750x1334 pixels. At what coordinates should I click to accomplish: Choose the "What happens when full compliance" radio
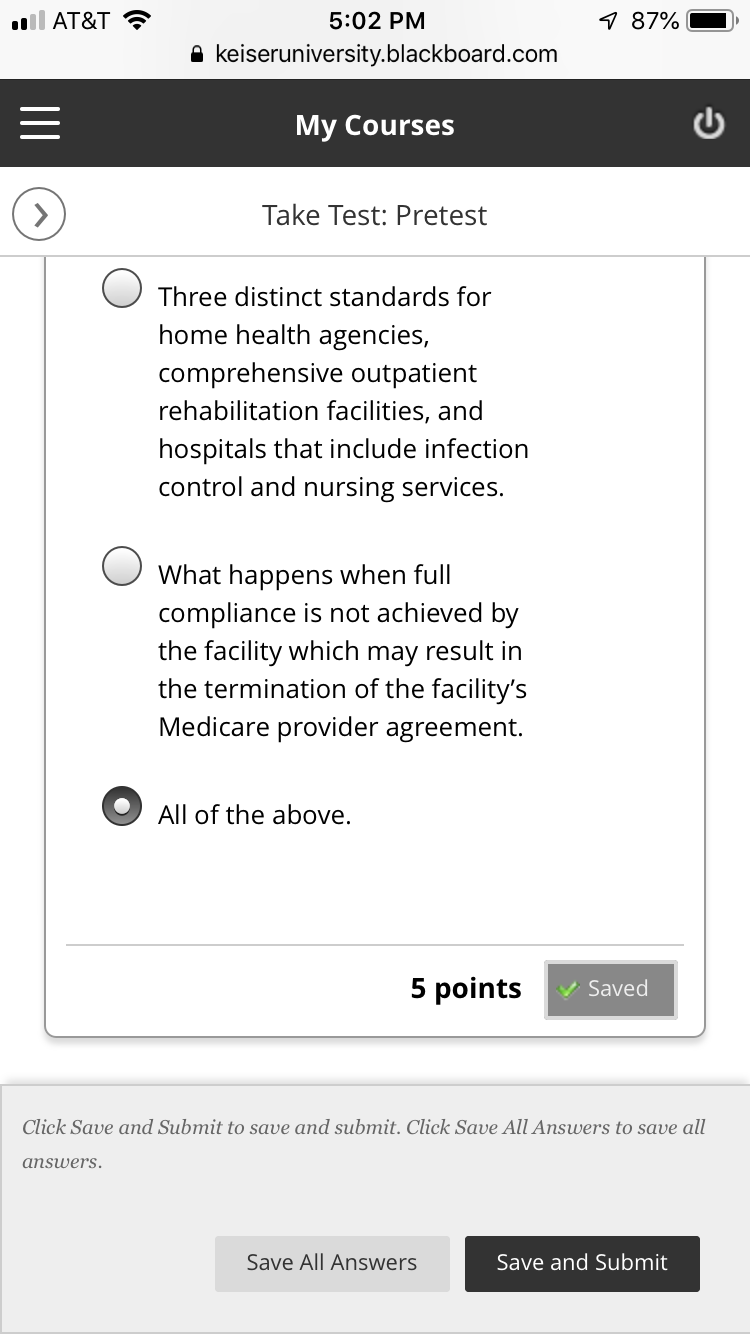click(x=122, y=566)
